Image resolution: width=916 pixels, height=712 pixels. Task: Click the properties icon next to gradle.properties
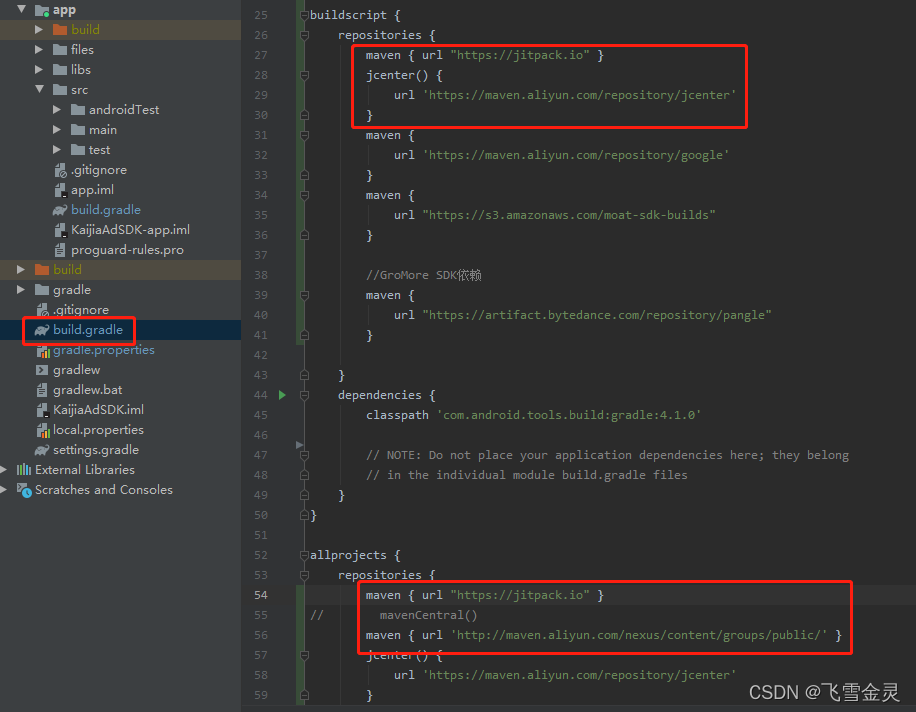point(43,350)
